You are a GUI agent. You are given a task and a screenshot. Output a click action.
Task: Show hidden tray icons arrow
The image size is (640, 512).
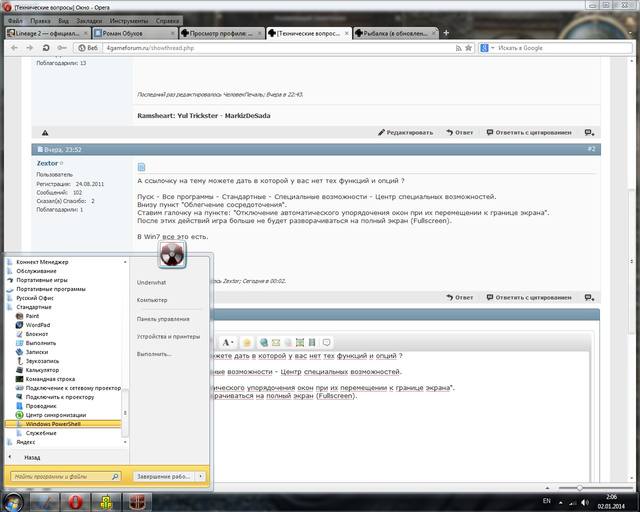pyautogui.click(x=561, y=503)
